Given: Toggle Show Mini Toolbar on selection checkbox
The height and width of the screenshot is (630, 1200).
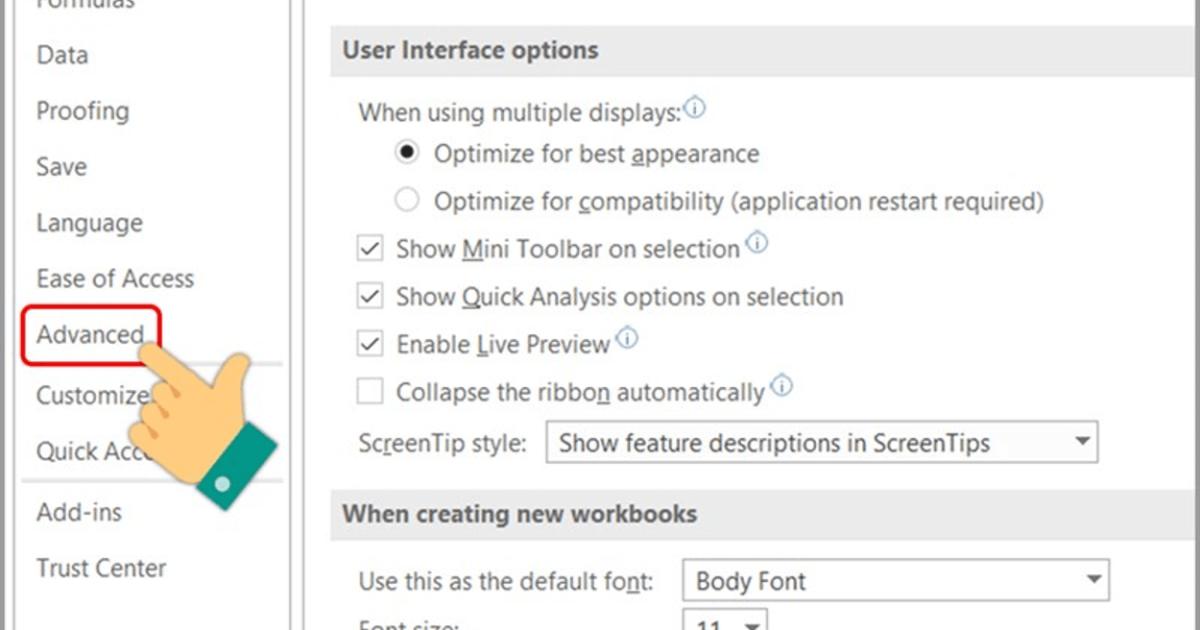Looking at the screenshot, I should (x=371, y=249).
